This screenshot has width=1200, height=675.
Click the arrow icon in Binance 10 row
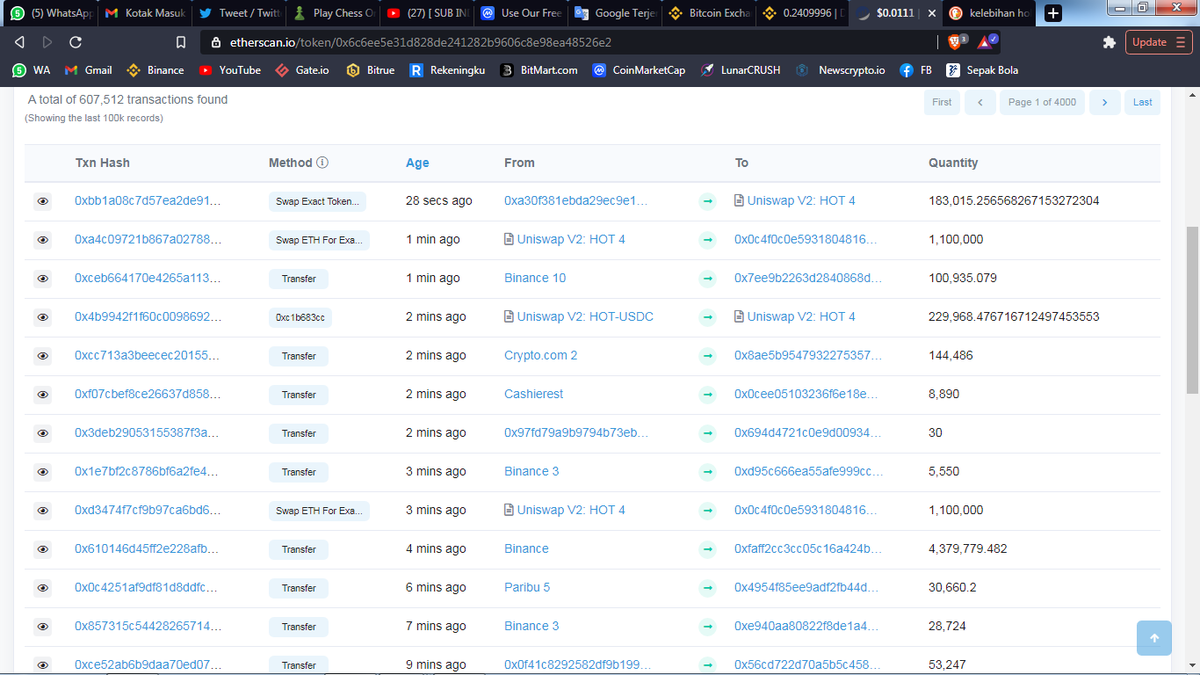coord(707,279)
